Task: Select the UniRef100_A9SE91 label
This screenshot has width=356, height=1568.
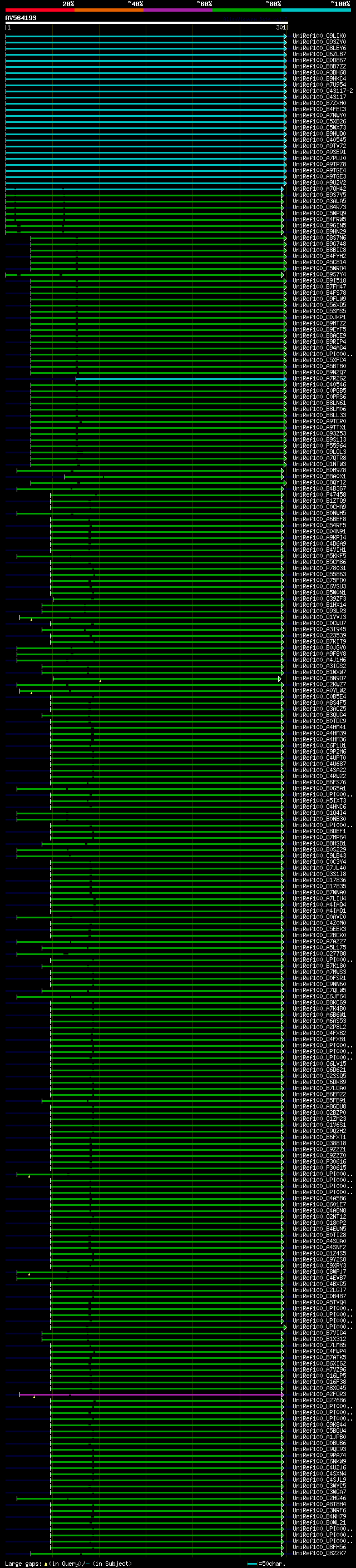Action: 319,152
